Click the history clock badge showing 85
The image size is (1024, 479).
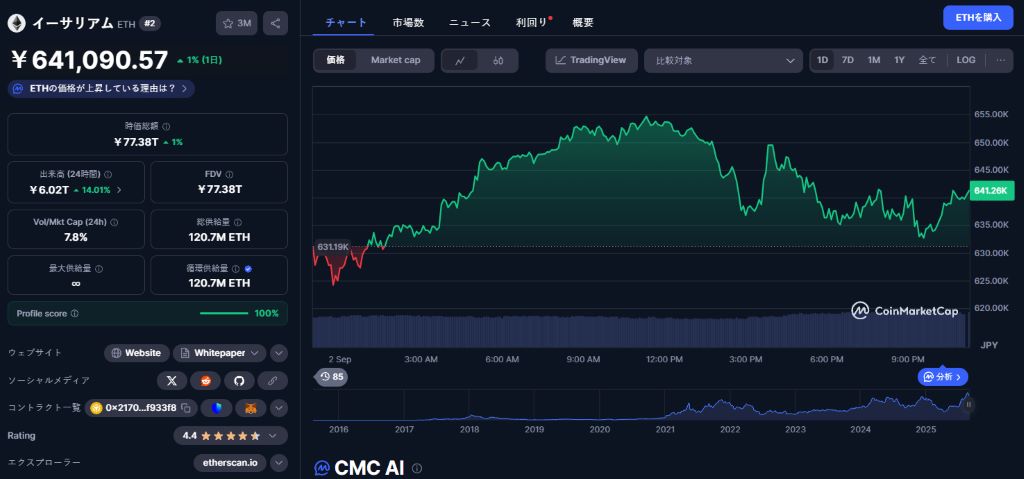[331, 377]
